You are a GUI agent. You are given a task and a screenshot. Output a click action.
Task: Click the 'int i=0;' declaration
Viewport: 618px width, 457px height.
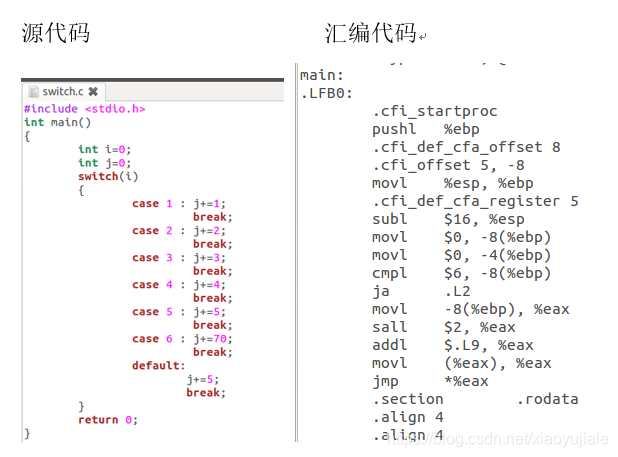104,149
